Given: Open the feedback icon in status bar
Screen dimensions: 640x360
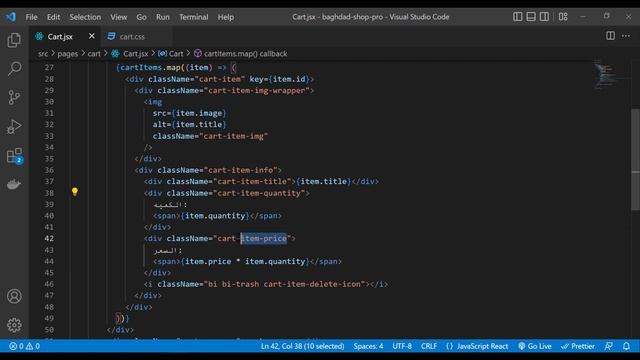Looking at the screenshot, I should click(609, 346).
